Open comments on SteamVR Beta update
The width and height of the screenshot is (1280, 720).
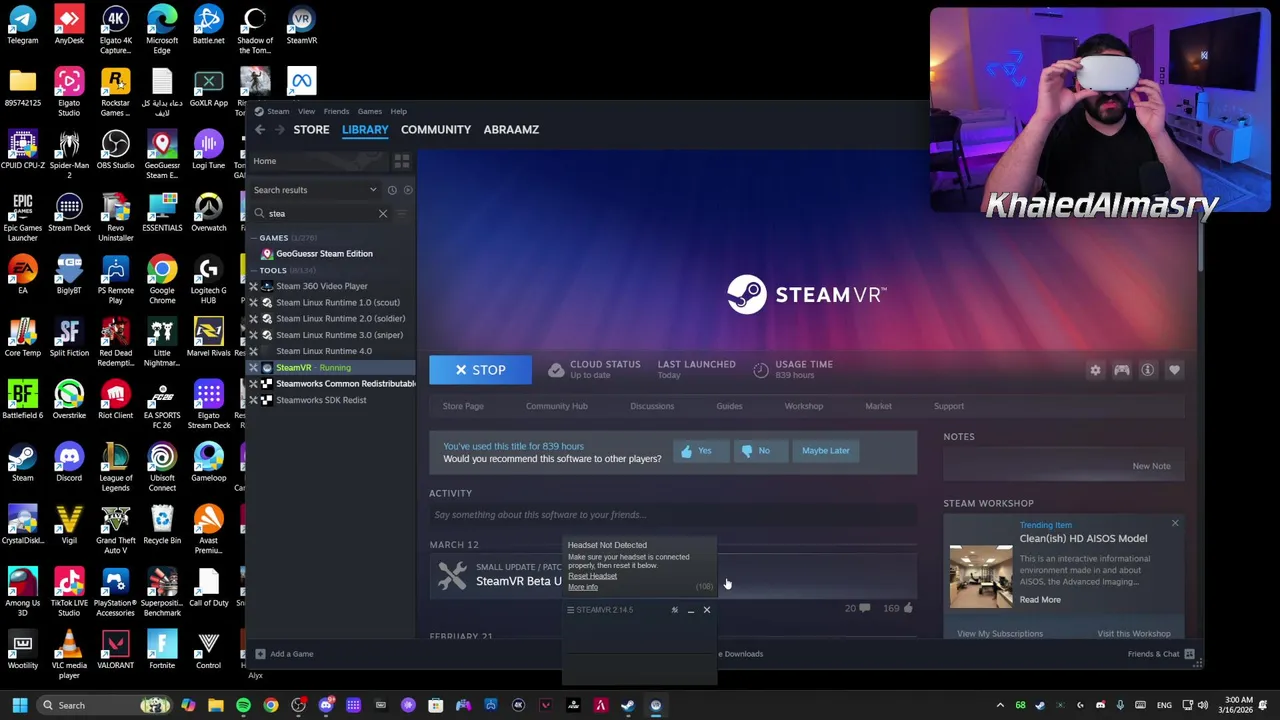point(857,608)
